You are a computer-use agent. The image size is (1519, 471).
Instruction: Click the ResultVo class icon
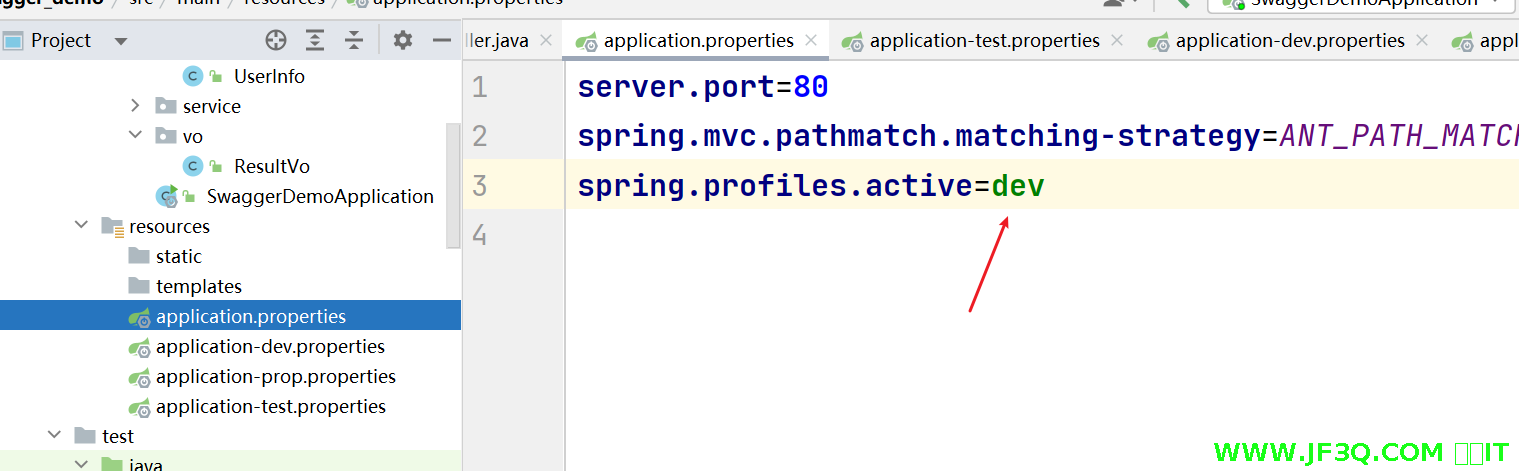coord(192,166)
